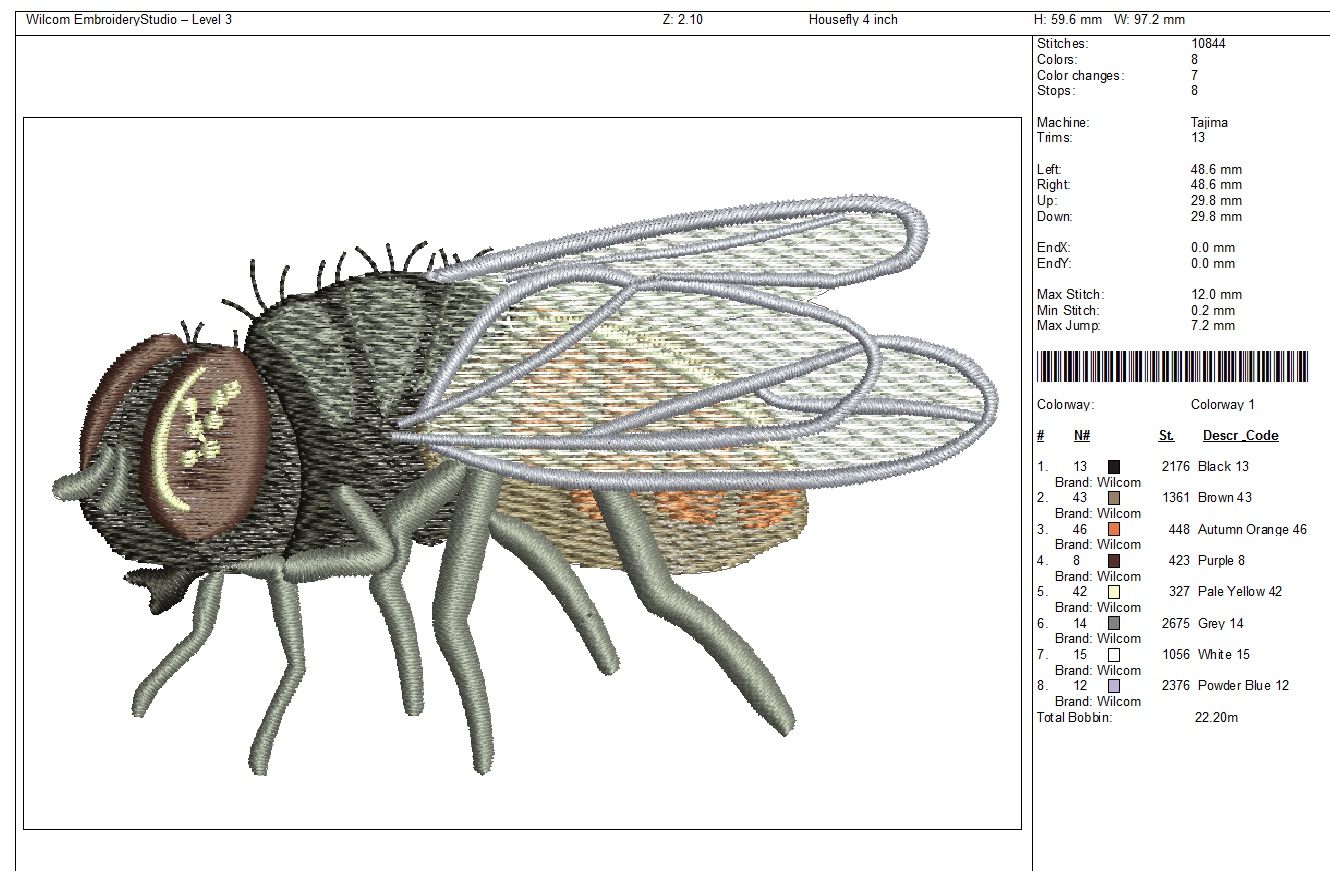Screen dimensions: 1330x871
Task: Click the stitches count 10844
Action: coord(1208,44)
